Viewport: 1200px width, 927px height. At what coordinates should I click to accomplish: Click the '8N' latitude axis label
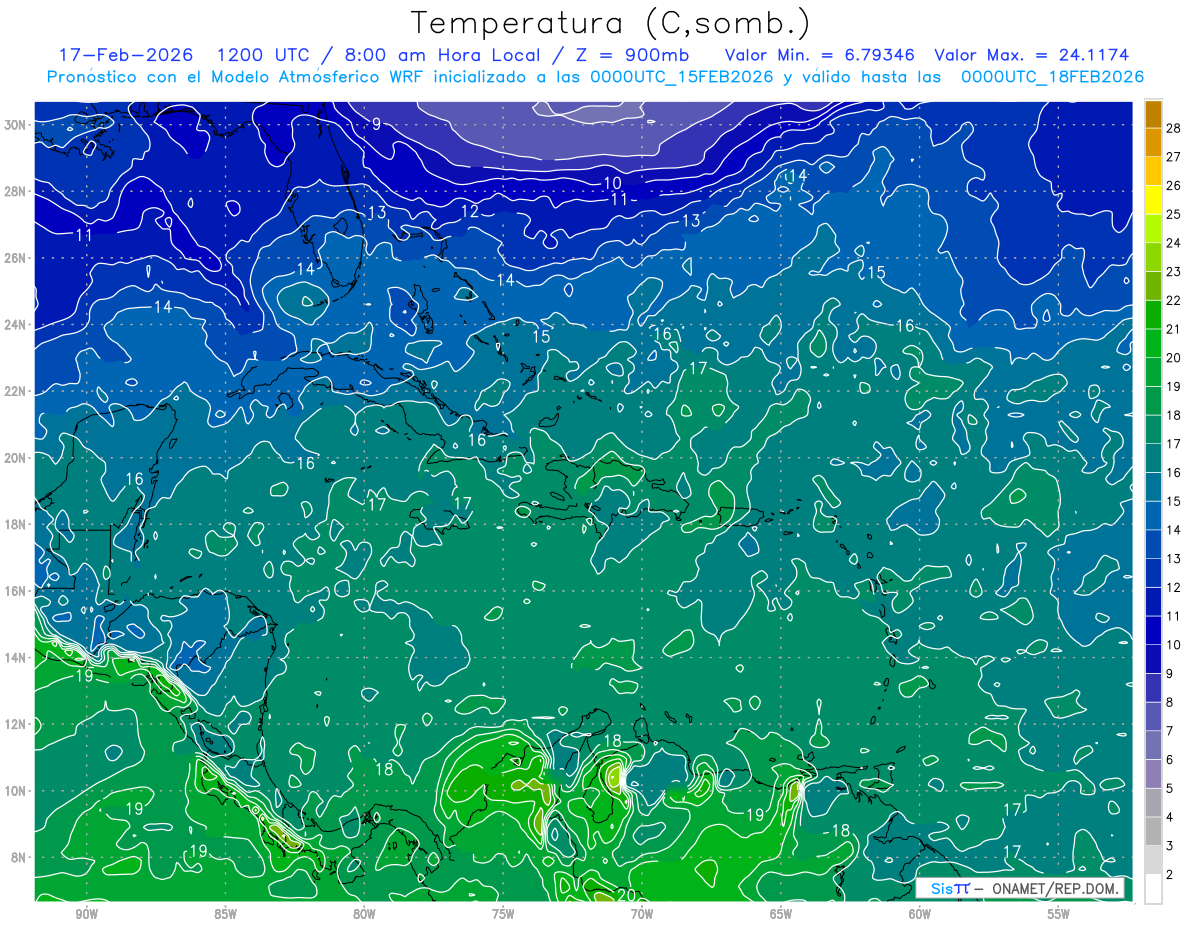click(x=19, y=857)
